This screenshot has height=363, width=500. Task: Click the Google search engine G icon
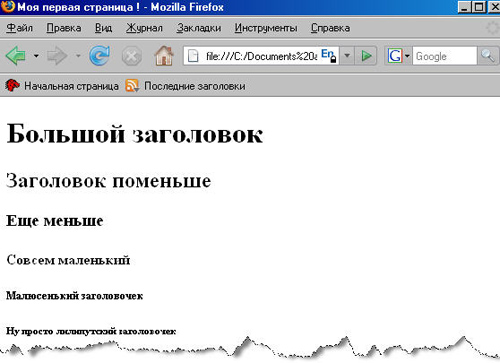(x=395, y=56)
